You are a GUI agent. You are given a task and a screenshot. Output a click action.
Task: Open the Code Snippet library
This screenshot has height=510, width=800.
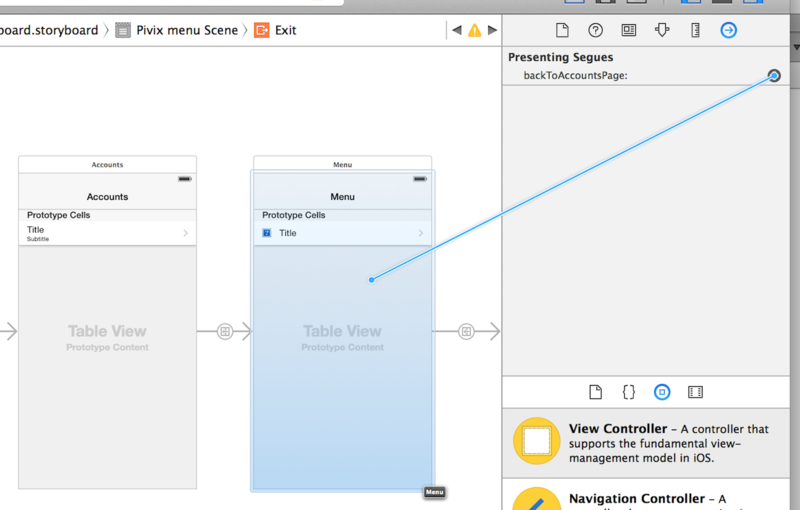point(629,392)
